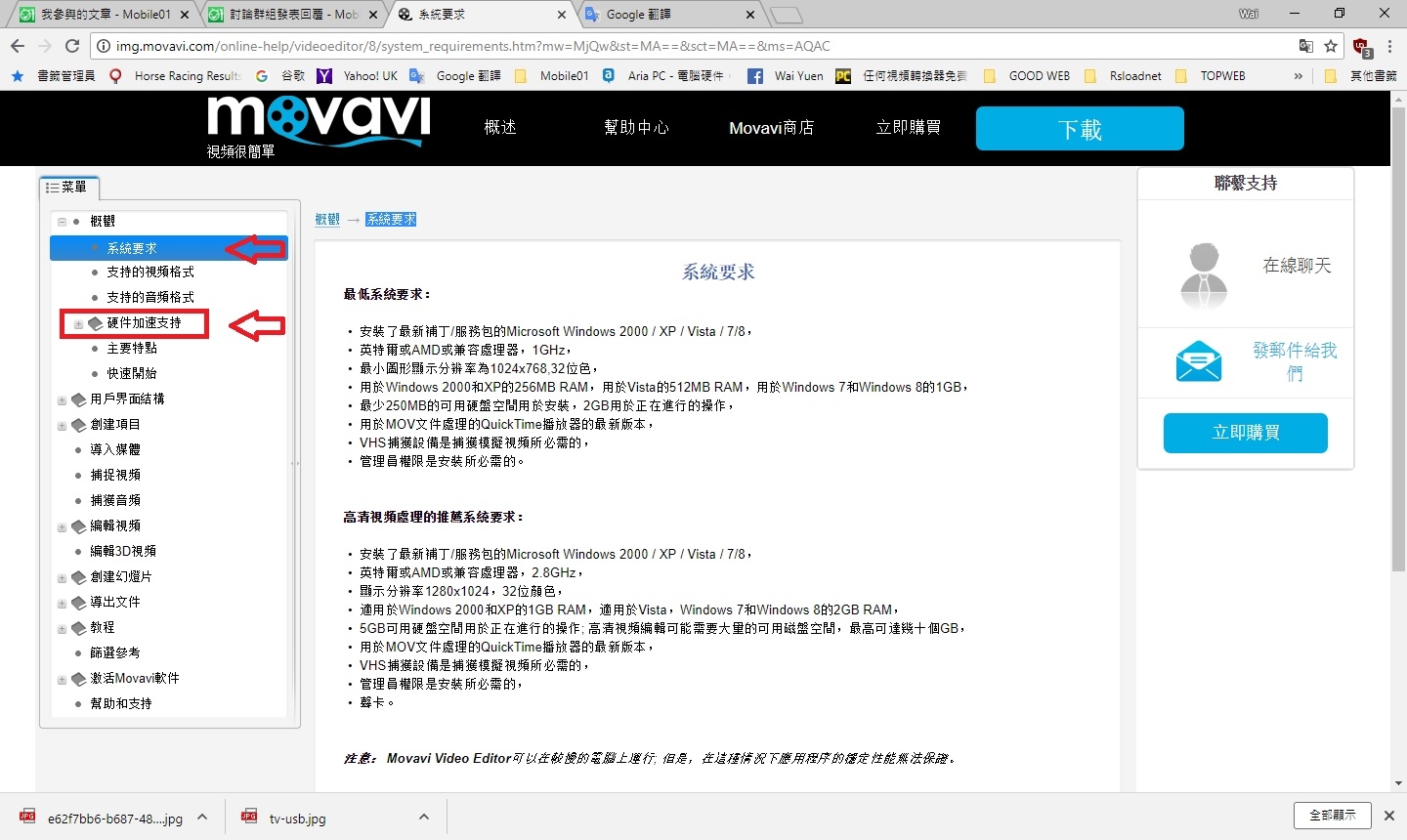Open the 支持的音頻格式 topic
This screenshot has width=1407, height=840.
150,297
